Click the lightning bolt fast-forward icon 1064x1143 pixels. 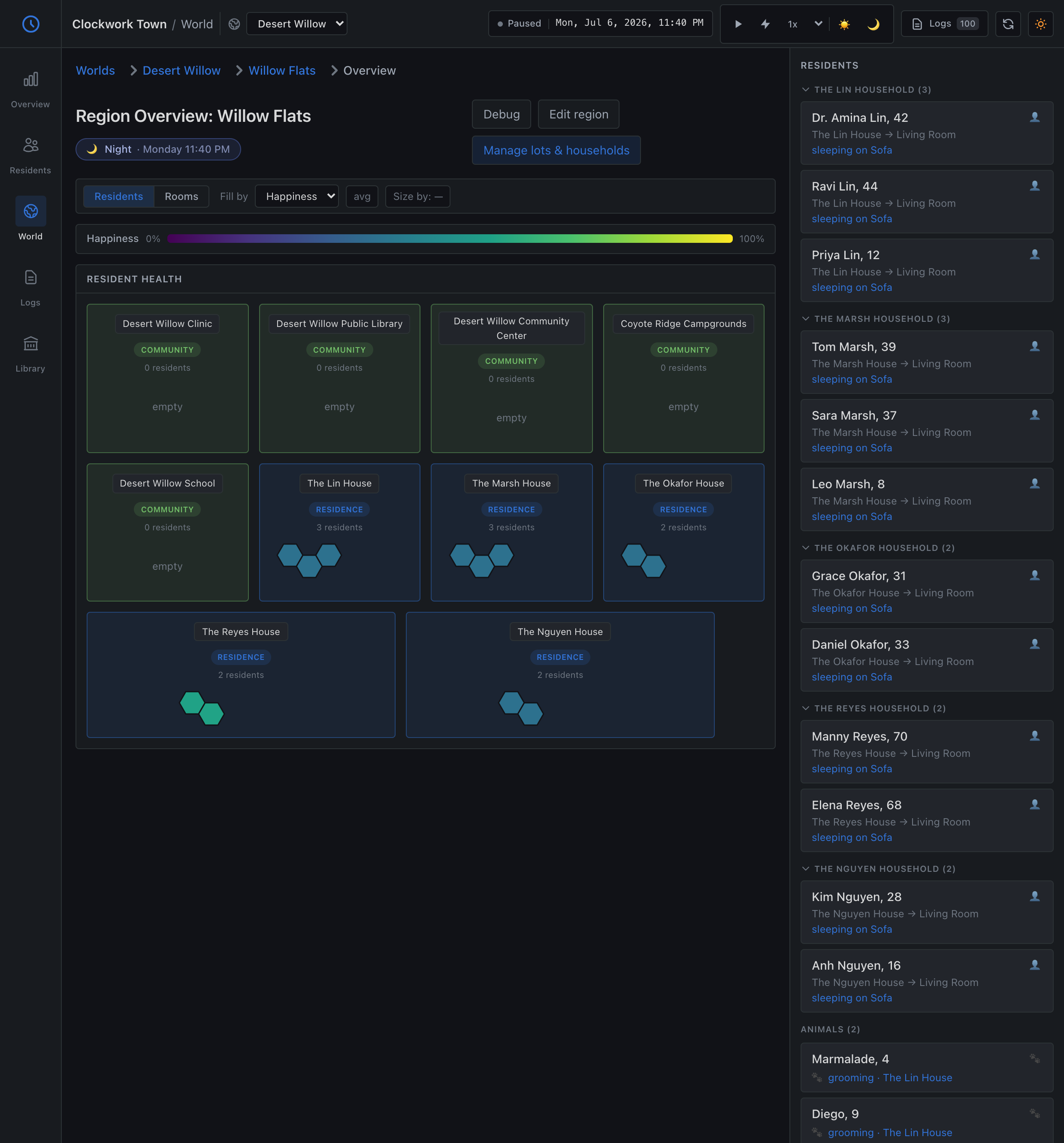click(765, 24)
